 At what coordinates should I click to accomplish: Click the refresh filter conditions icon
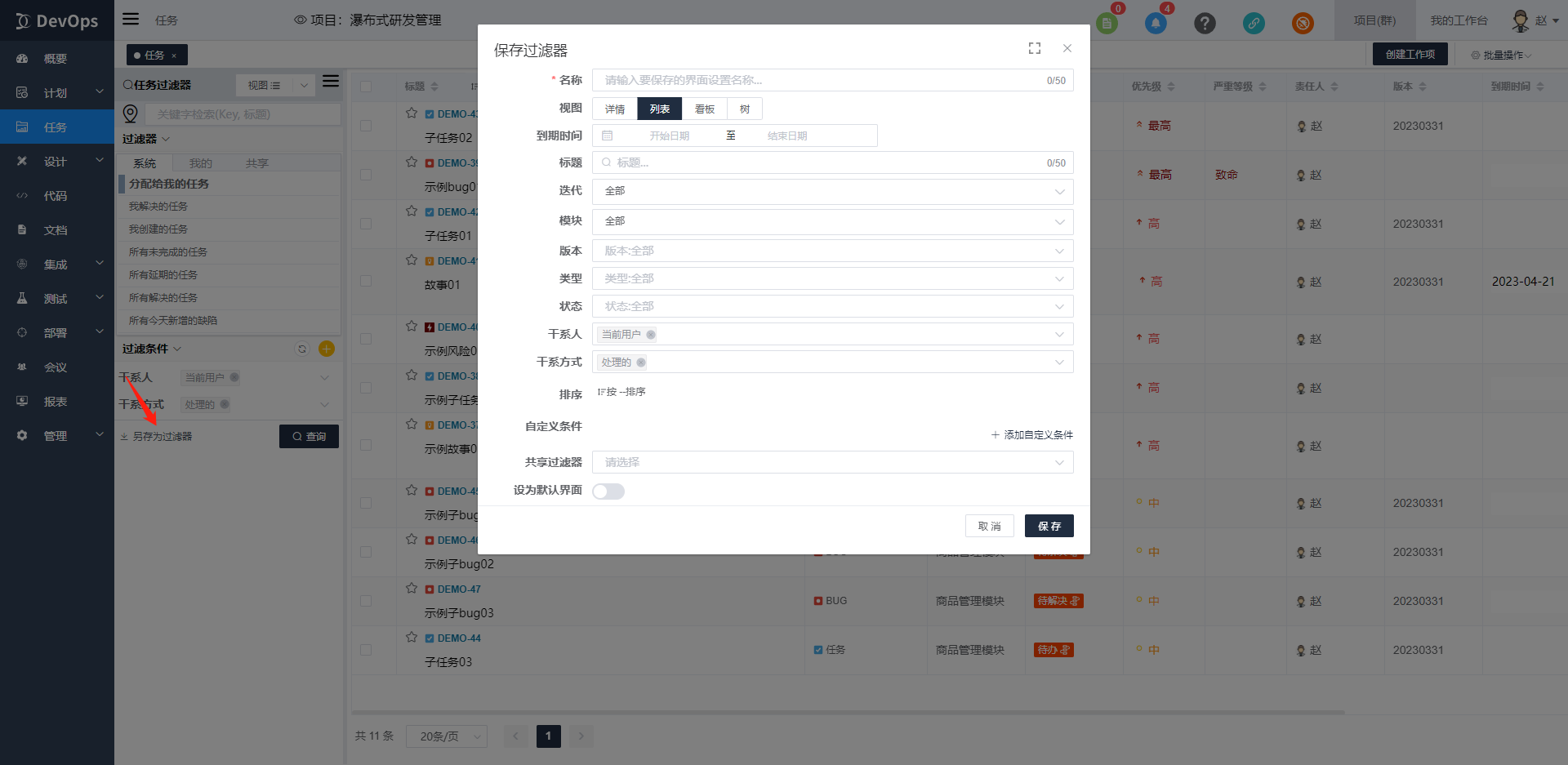tap(302, 349)
